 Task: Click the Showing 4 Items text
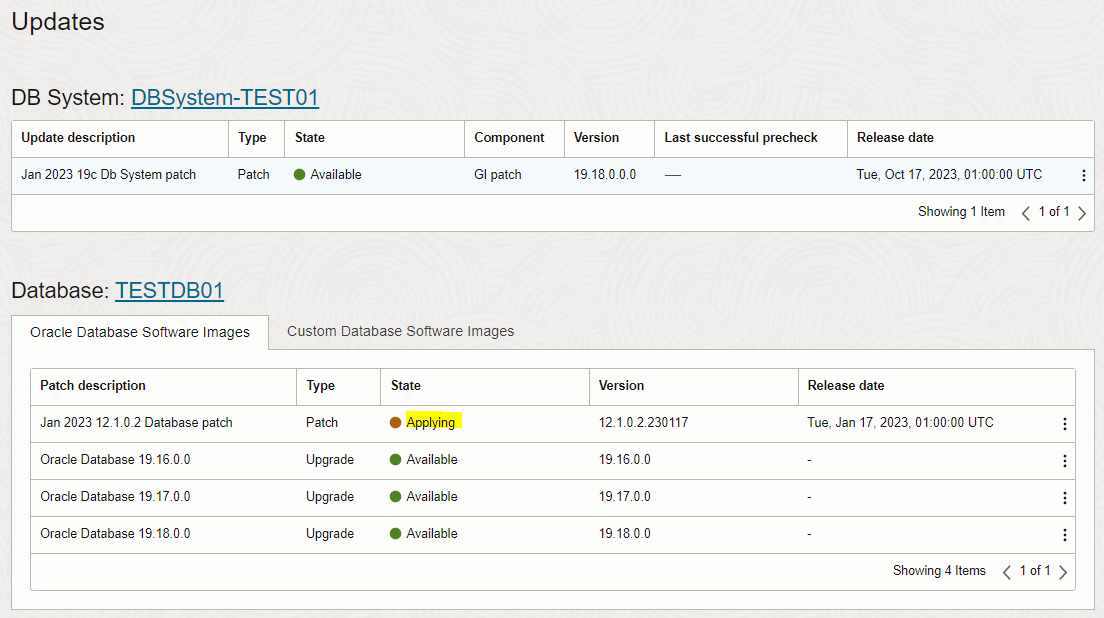(939, 571)
